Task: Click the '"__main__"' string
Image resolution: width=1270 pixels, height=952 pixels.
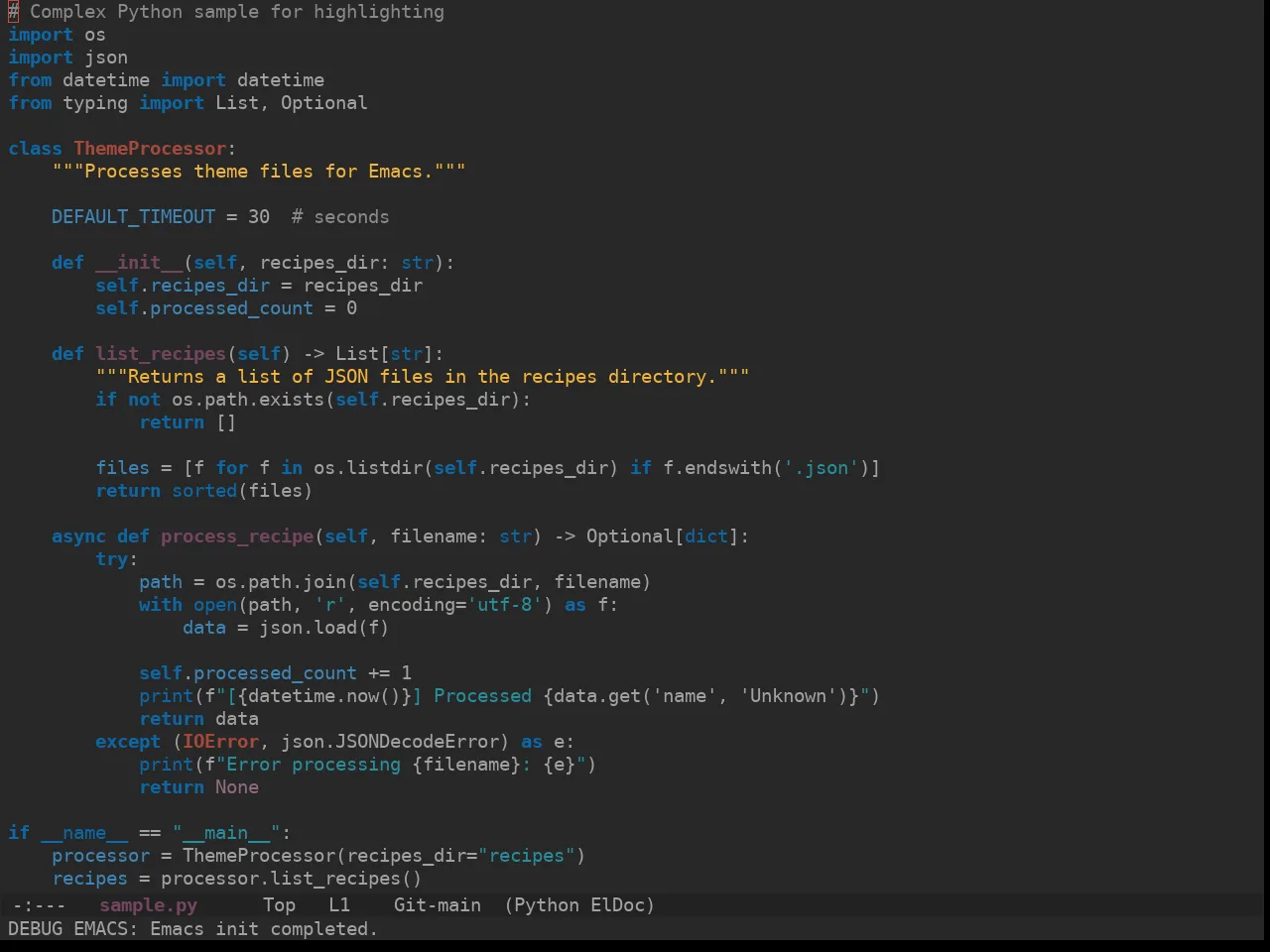Action: point(226,832)
